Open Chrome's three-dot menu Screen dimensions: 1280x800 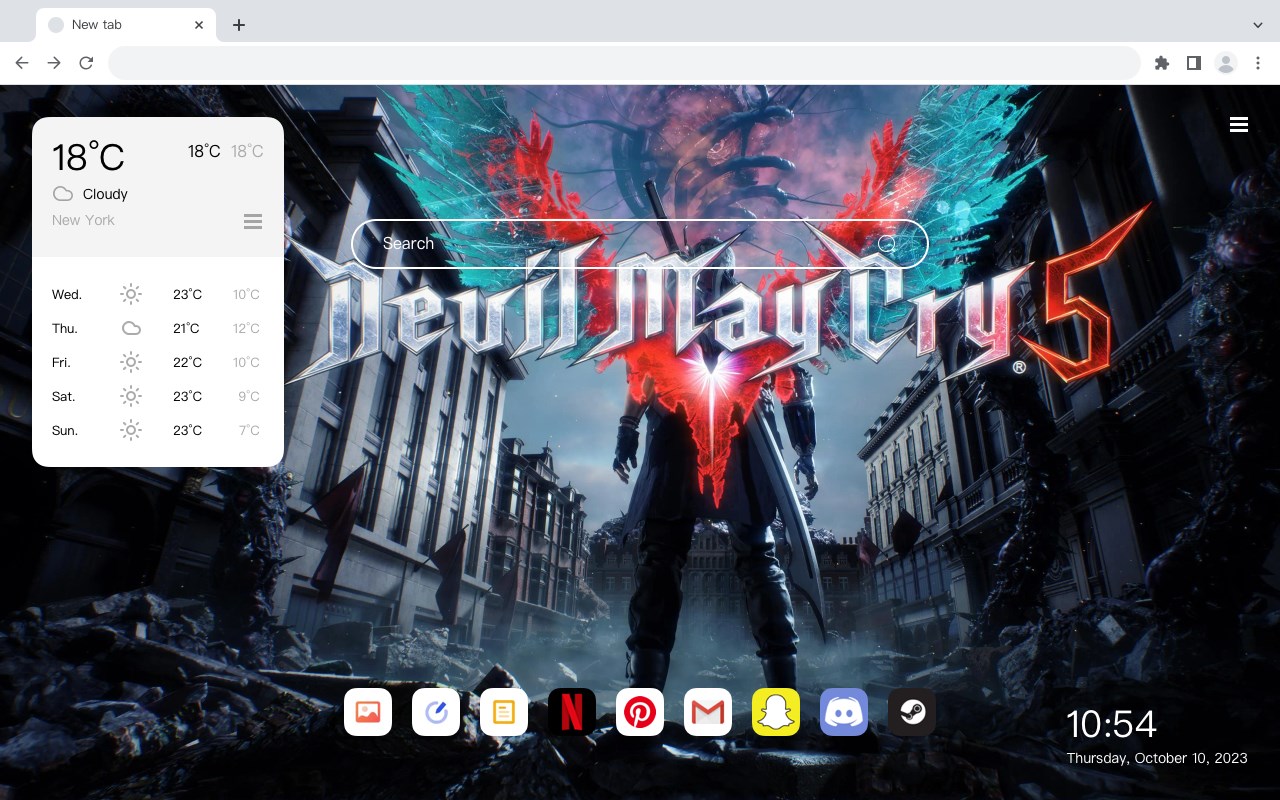click(1258, 63)
